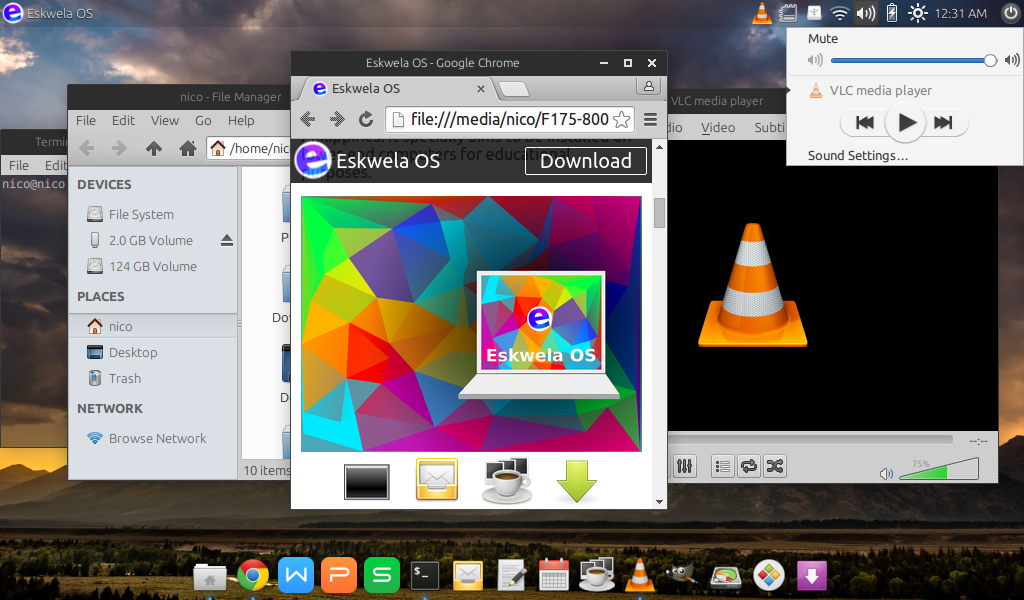Viewport: 1024px width, 600px height.
Task: Adjust the system volume slider
Action: click(913, 61)
